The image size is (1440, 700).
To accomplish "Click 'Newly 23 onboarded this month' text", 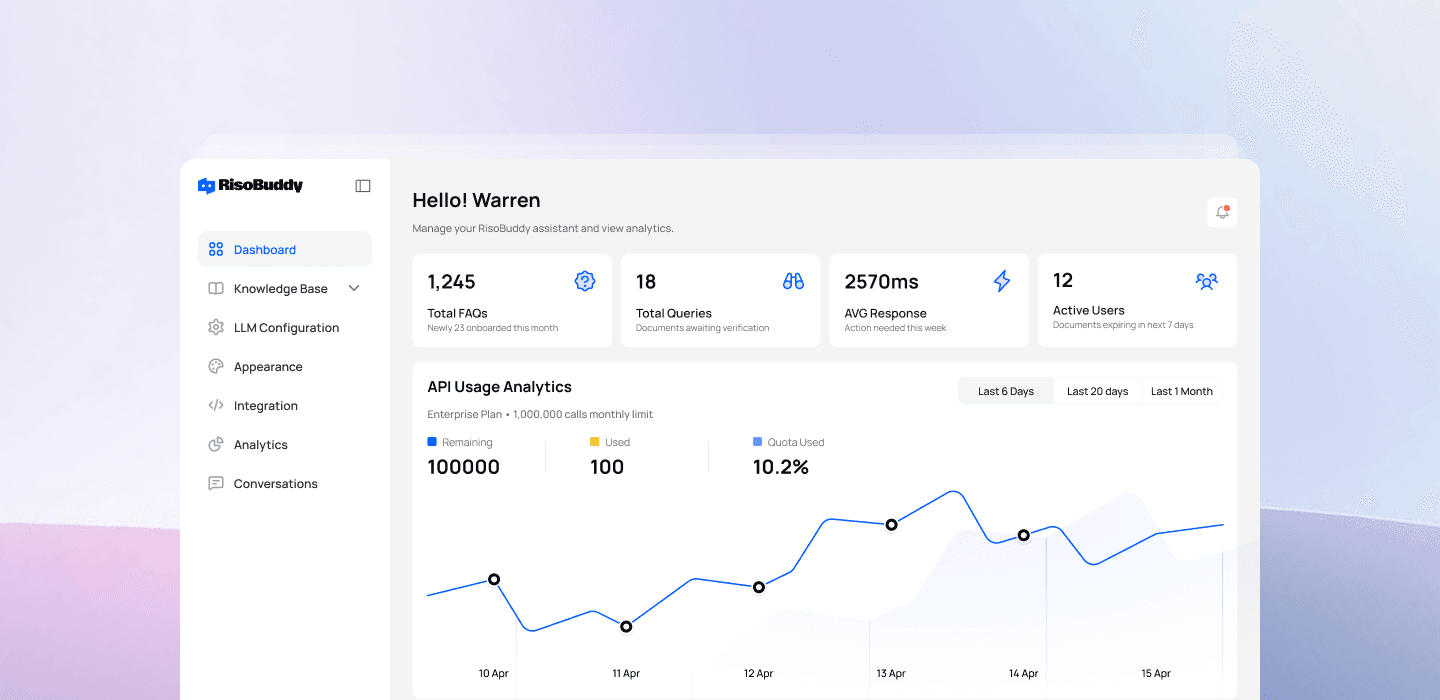I will 493,328.
